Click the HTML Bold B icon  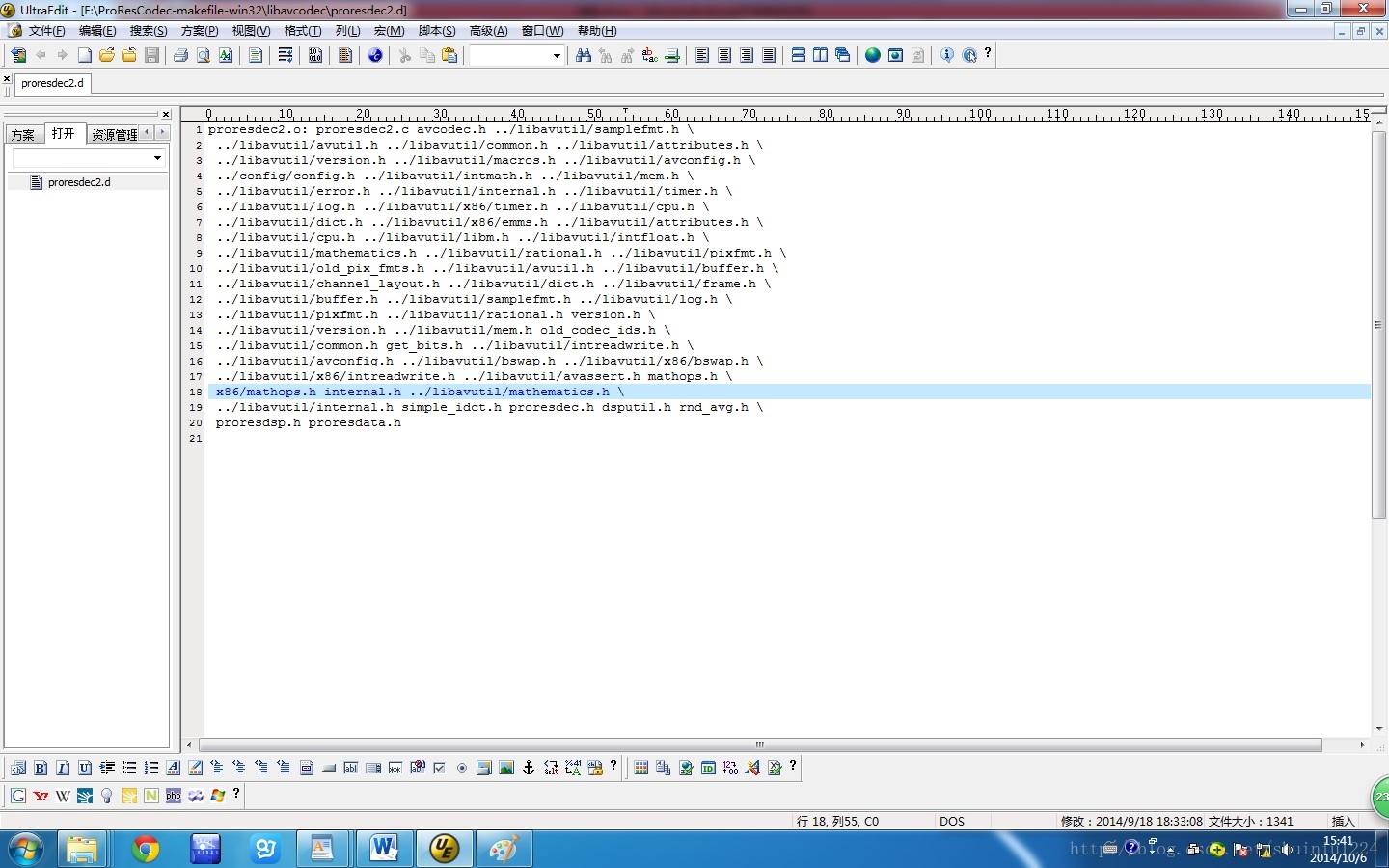click(41, 768)
